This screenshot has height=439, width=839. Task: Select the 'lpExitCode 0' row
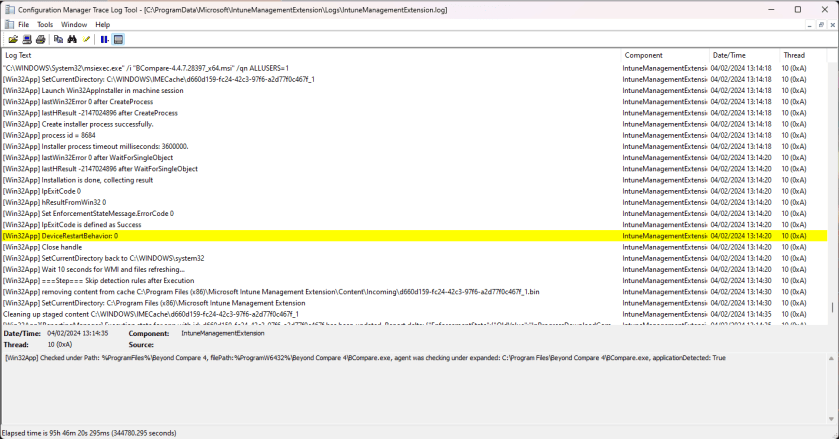pos(415,191)
